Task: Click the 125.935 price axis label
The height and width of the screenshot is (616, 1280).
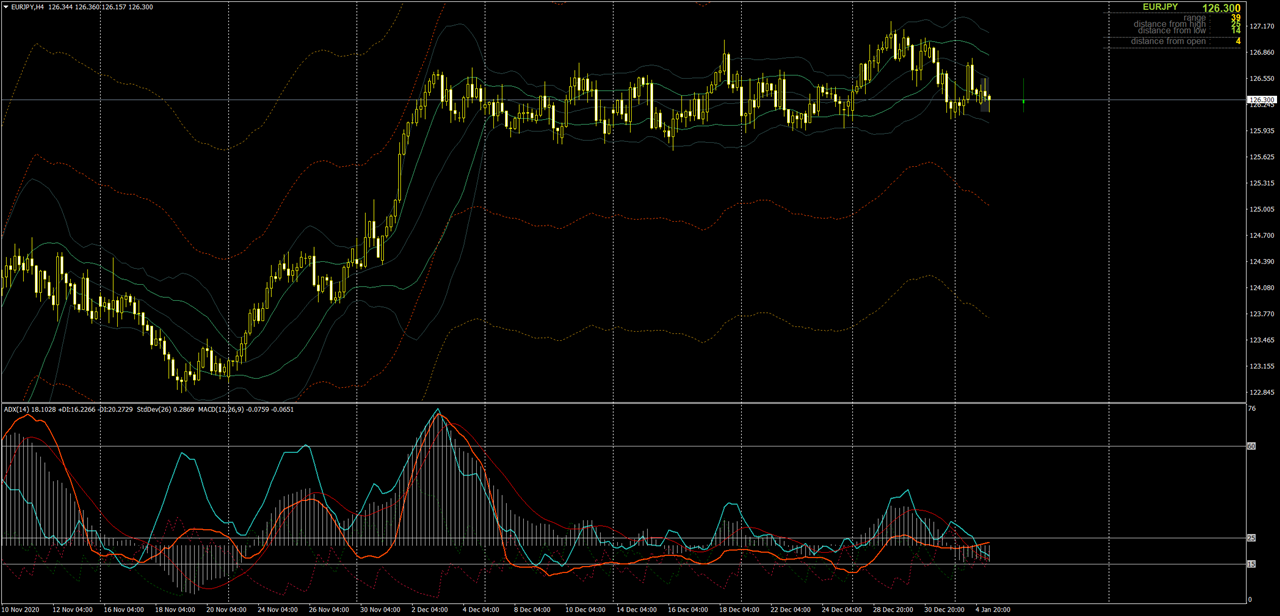Action: pos(1262,131)
